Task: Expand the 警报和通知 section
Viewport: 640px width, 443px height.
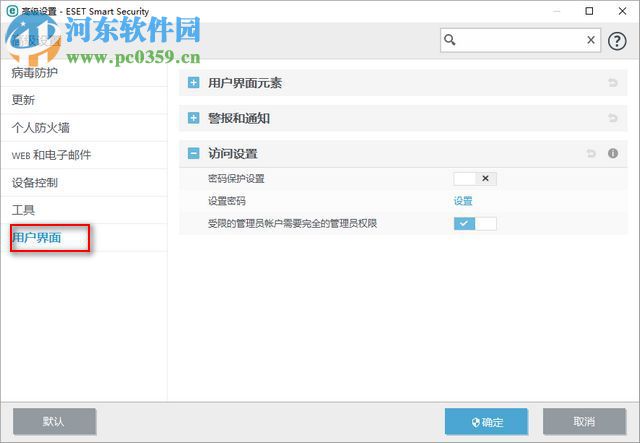Action: (x=193, y=118)
